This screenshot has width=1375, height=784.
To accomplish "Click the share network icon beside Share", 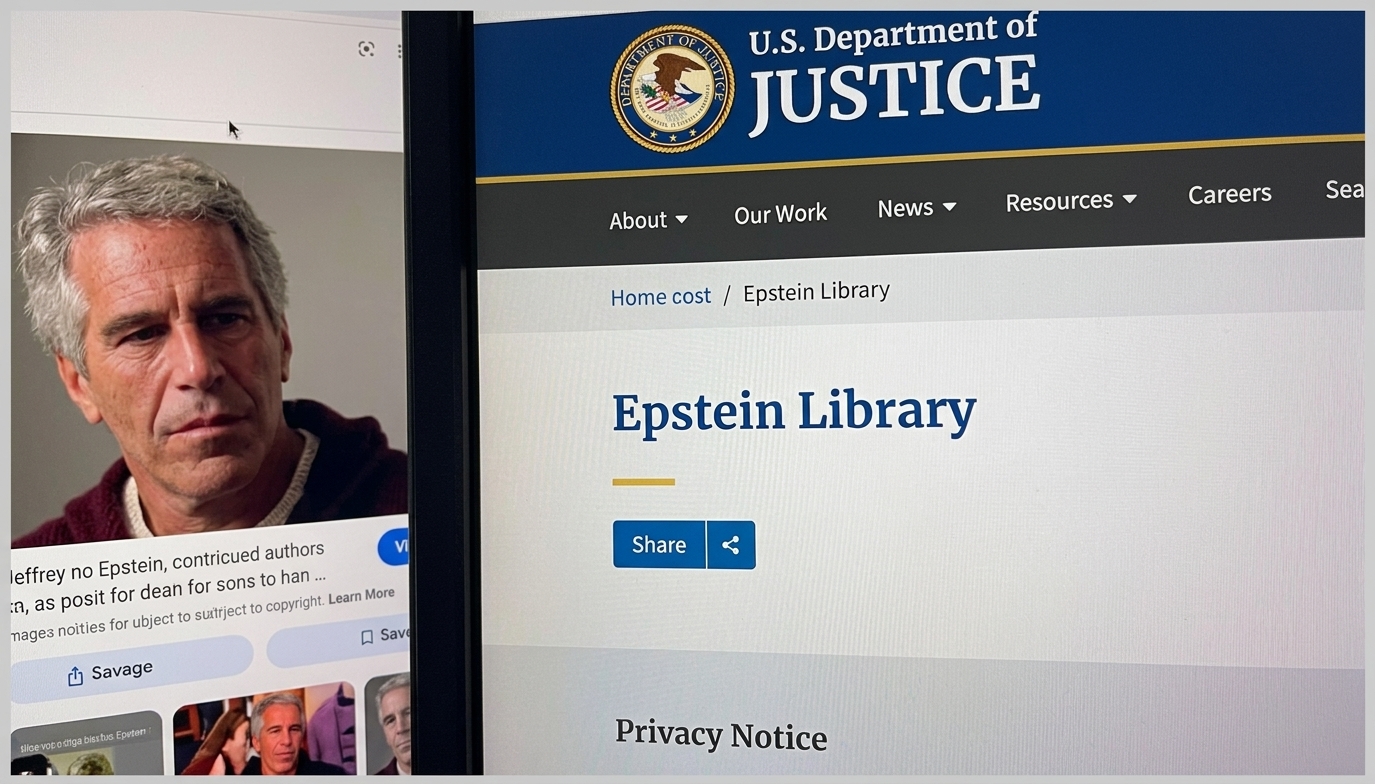I will pyautogui.click(x=731, y=545).
